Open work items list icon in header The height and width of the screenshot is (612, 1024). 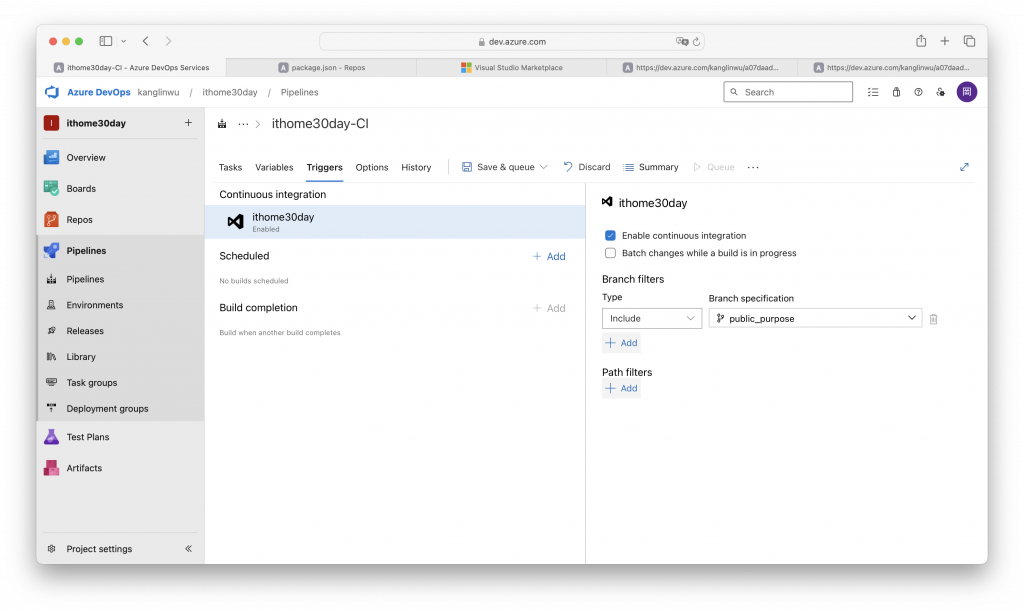(x=872, y=92)
